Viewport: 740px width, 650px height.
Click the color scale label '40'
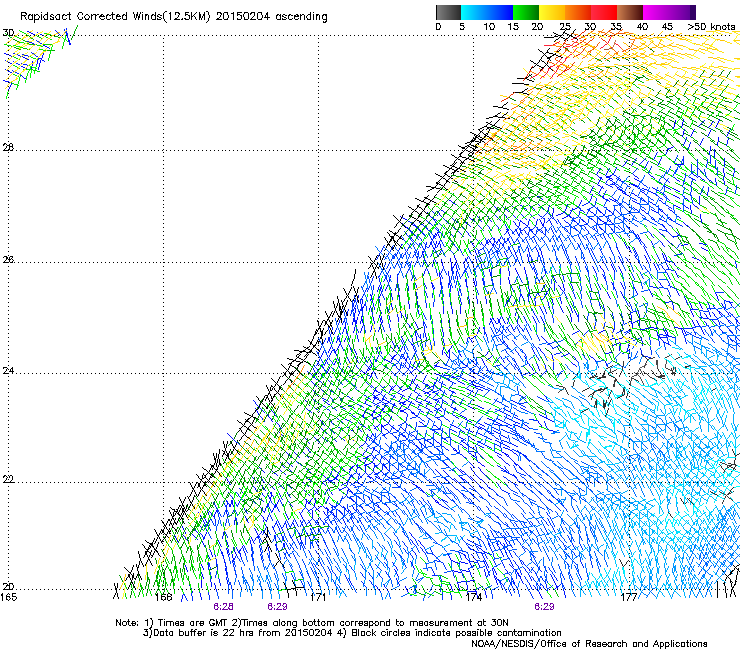tap(642, 27)
